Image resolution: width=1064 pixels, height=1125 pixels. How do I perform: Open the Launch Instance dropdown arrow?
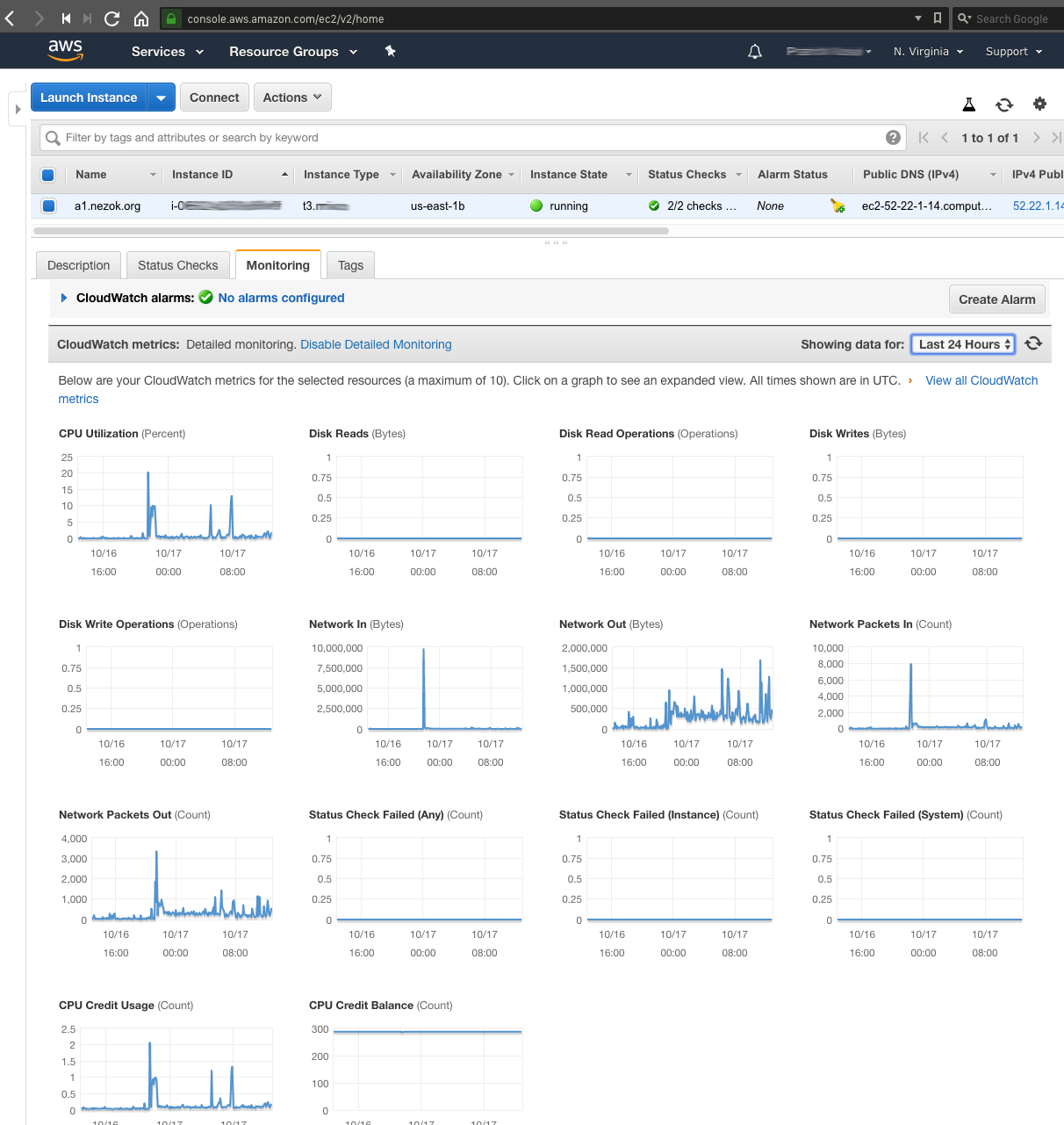click(x=162, y=97)
